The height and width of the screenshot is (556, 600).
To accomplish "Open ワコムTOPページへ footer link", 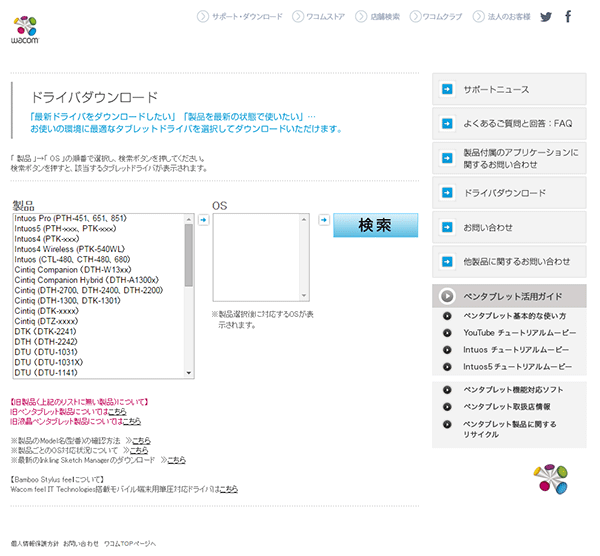I will [130, 544].
